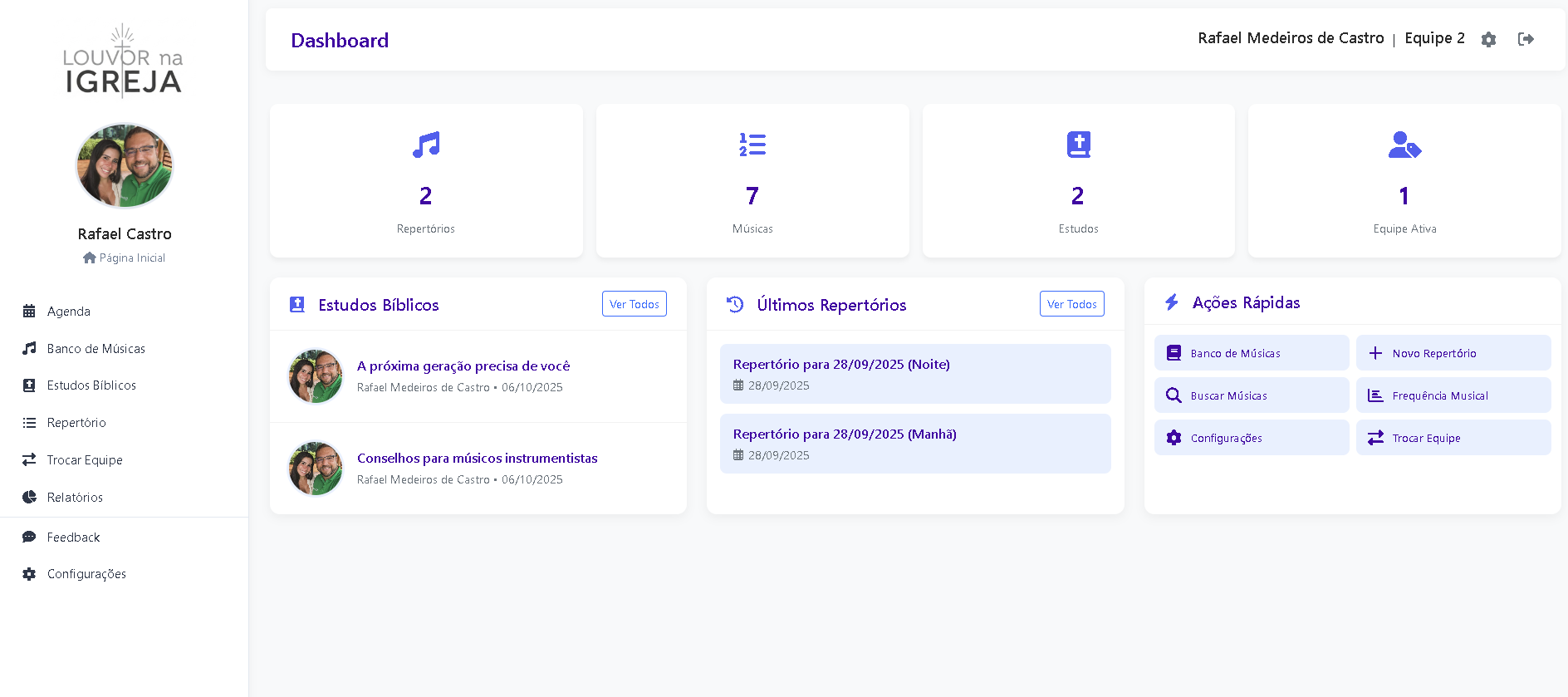Viewport: 1568px width, 697px height.
Task: Click author photo of Conselhos para músicos study
Action: click(x=316, y=469)
